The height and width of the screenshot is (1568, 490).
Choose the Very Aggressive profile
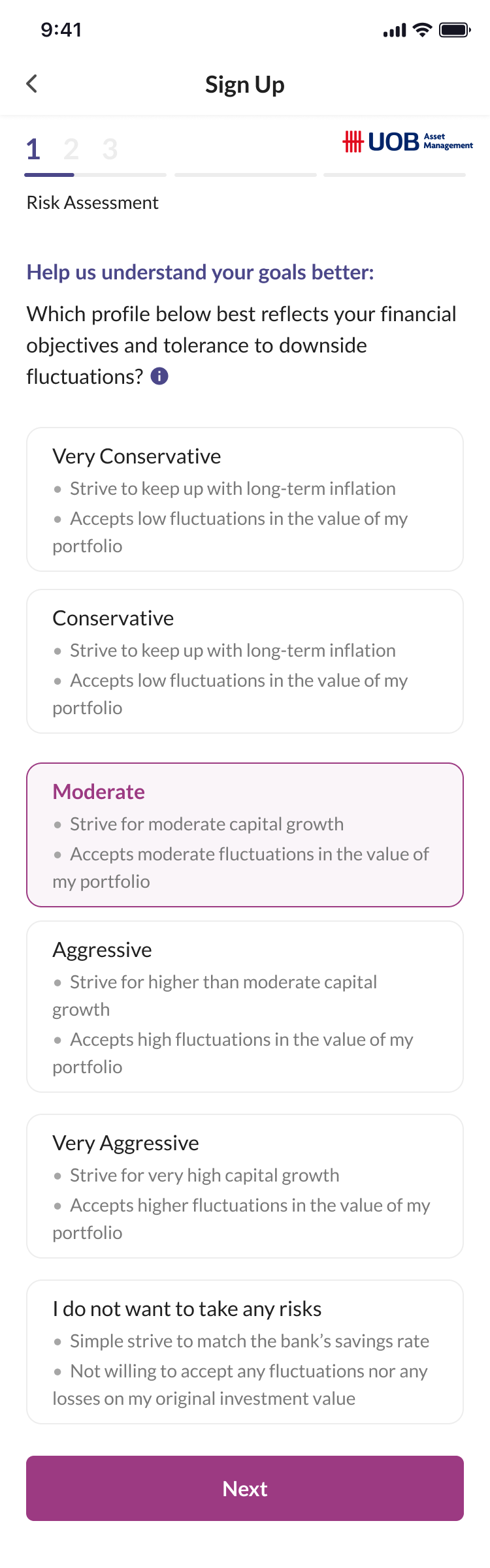tap(245, 1186)
